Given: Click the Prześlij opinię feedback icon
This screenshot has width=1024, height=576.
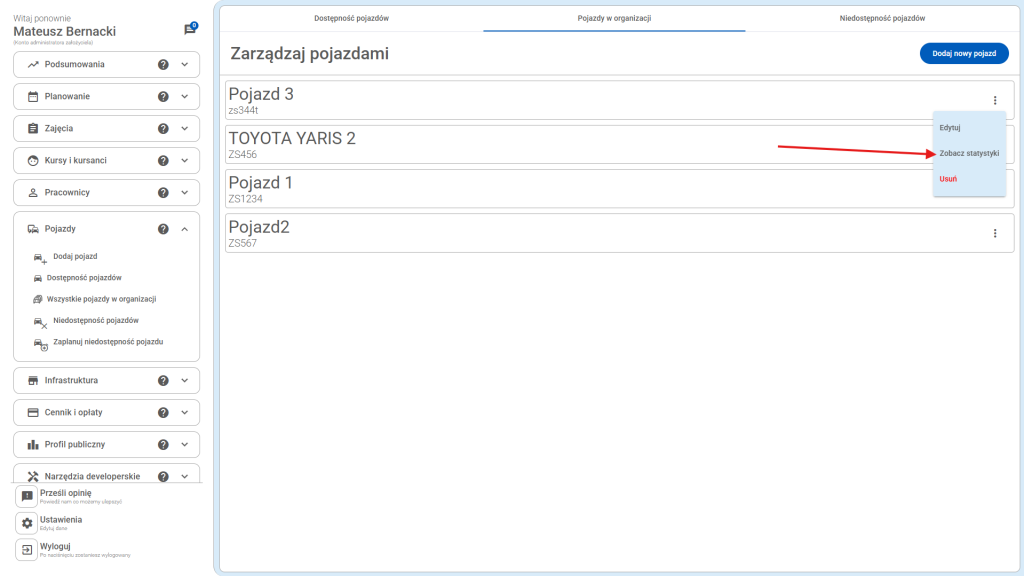Looking at the screenshot, I should [28, 496].
